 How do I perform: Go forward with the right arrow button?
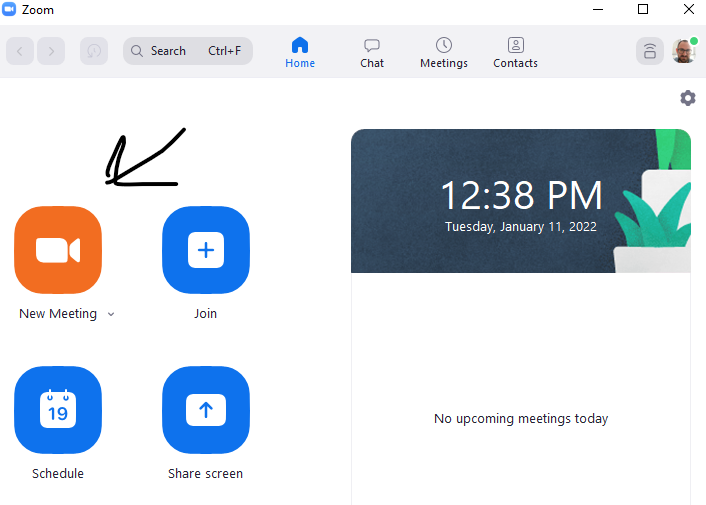click(51, 51)
